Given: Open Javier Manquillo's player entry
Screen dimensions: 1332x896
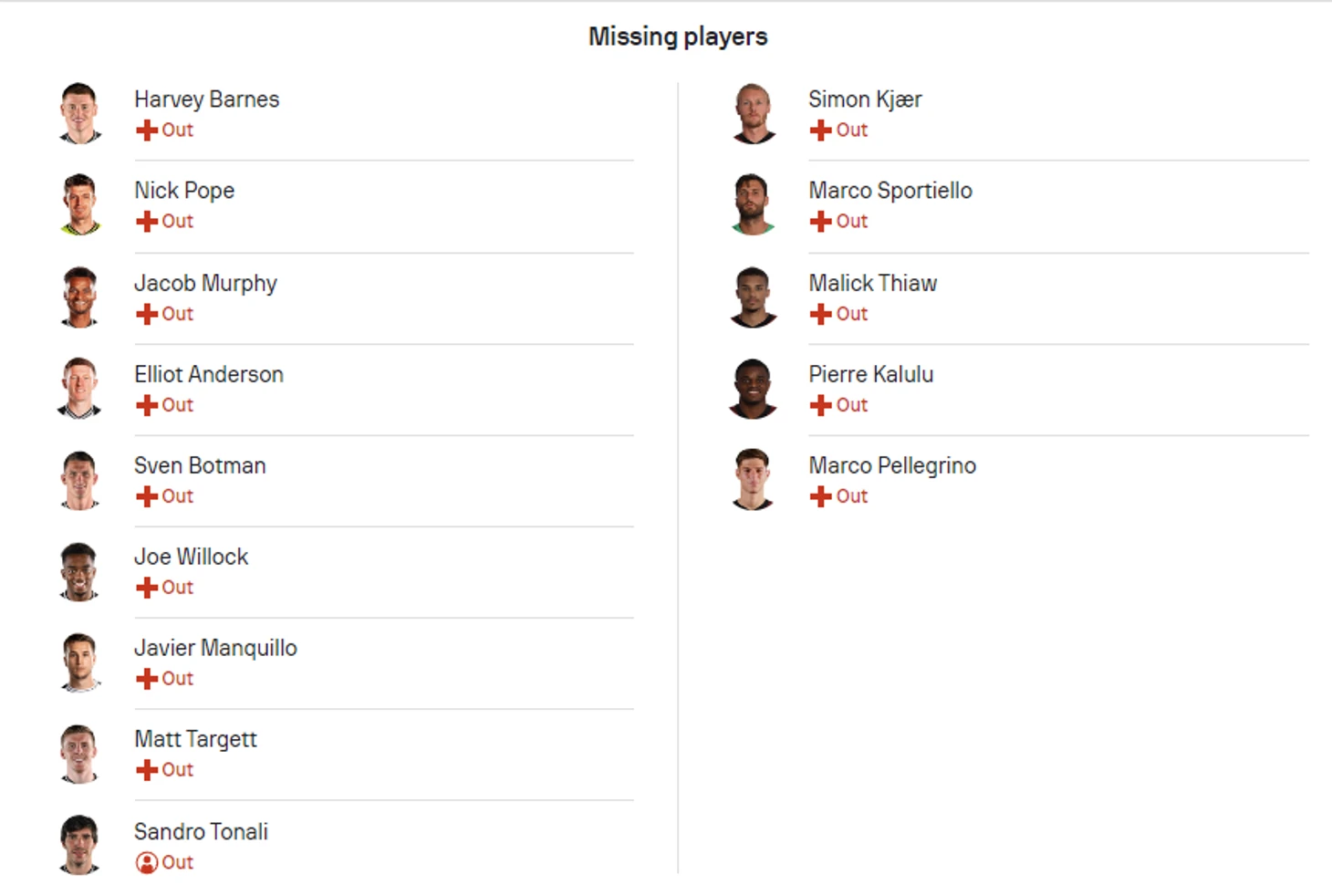Looking at the screenshot, I should 215,649.
